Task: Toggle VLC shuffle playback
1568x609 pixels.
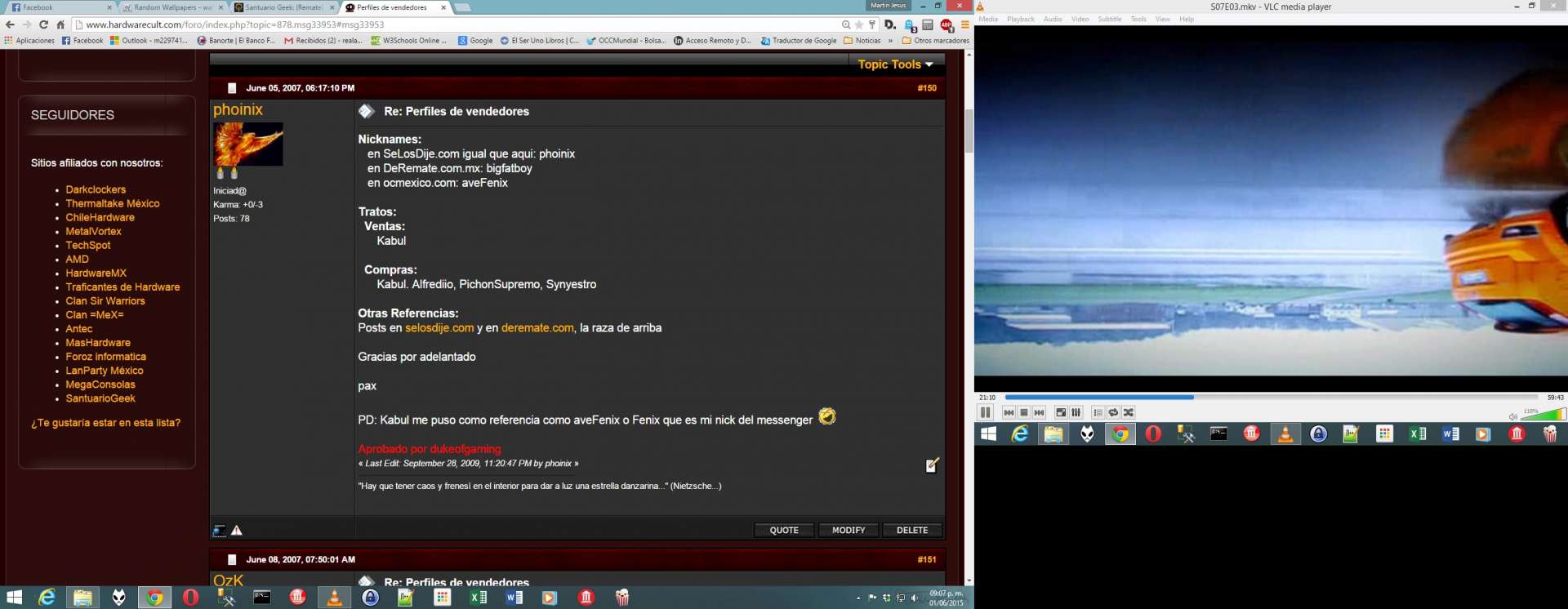Action: point(1129,413)
